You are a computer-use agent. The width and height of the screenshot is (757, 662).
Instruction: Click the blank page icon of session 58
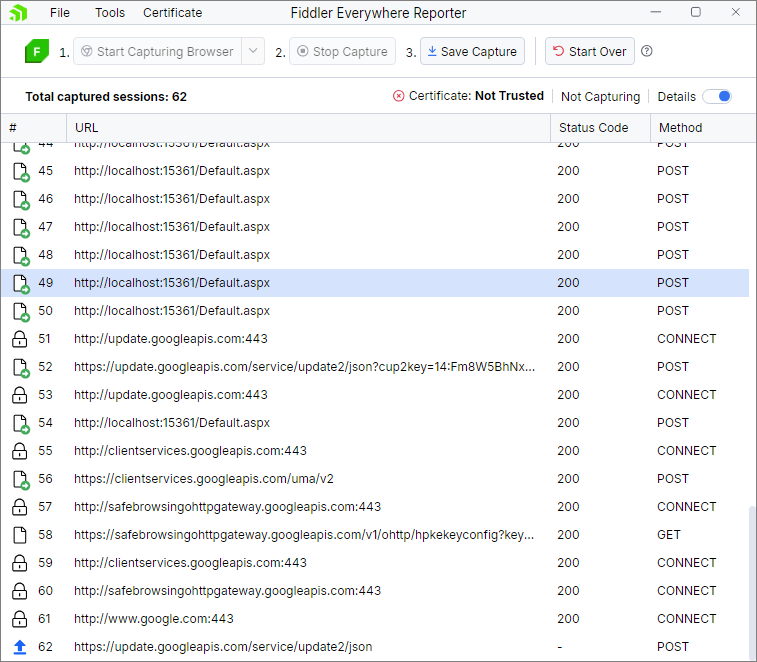(x=19, y=535)
